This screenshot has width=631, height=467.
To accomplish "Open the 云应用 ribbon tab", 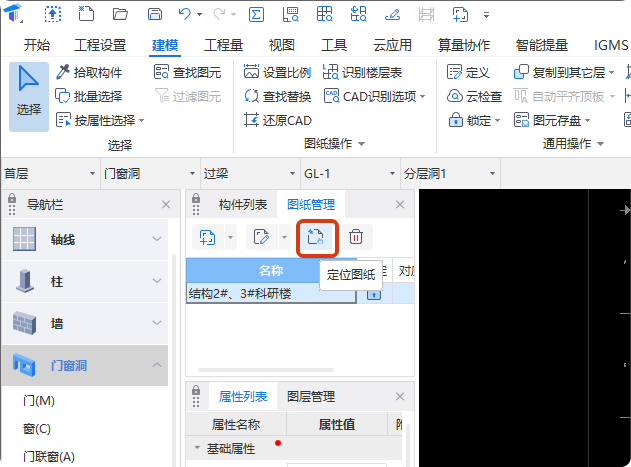I will 392,45.
